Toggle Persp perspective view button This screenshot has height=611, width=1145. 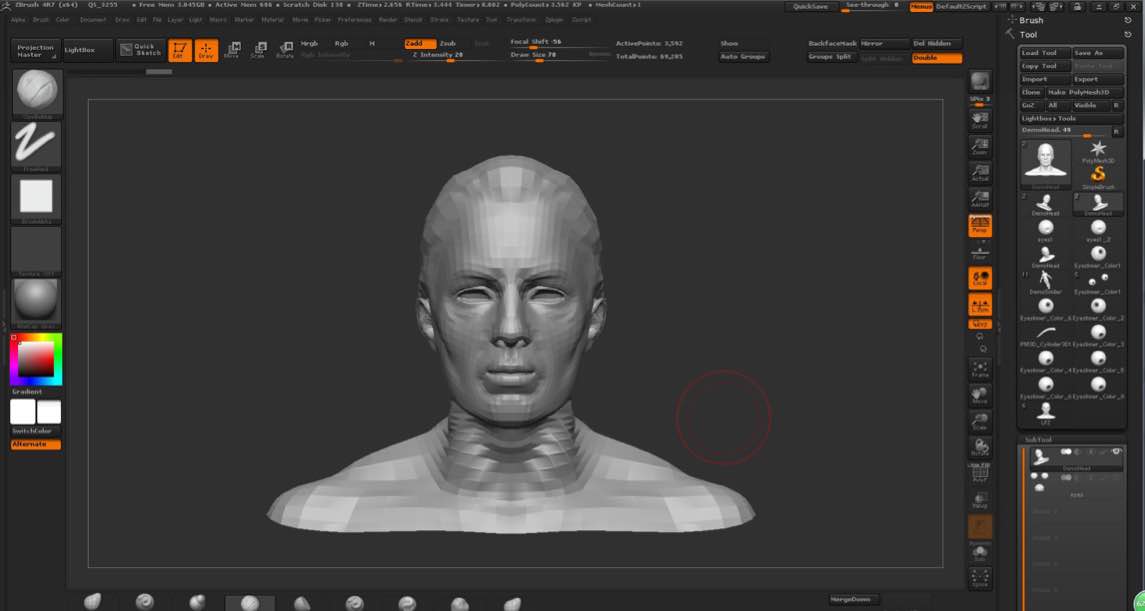click(x=980, y=227)
